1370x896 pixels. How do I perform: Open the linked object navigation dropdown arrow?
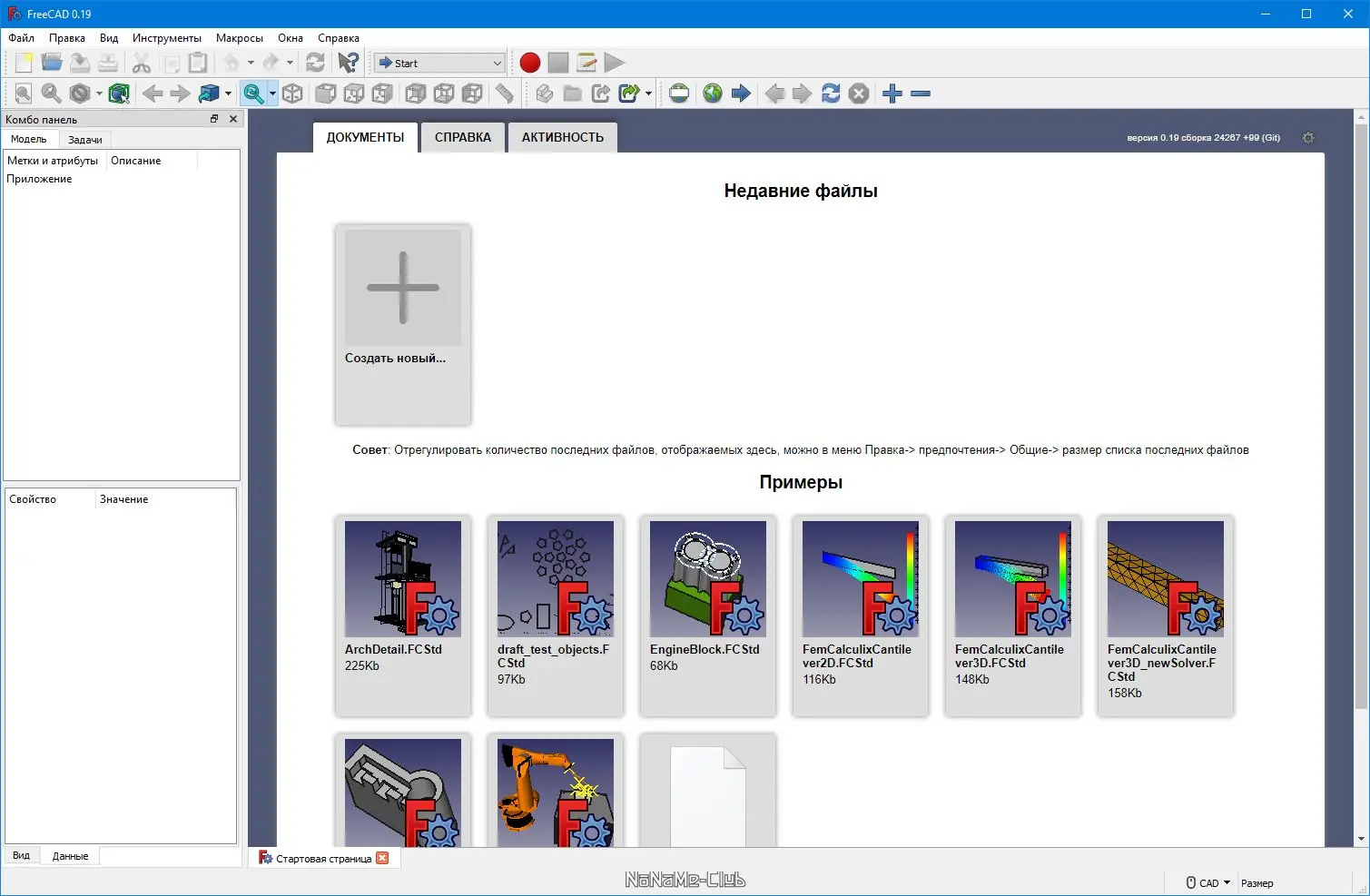228,94
